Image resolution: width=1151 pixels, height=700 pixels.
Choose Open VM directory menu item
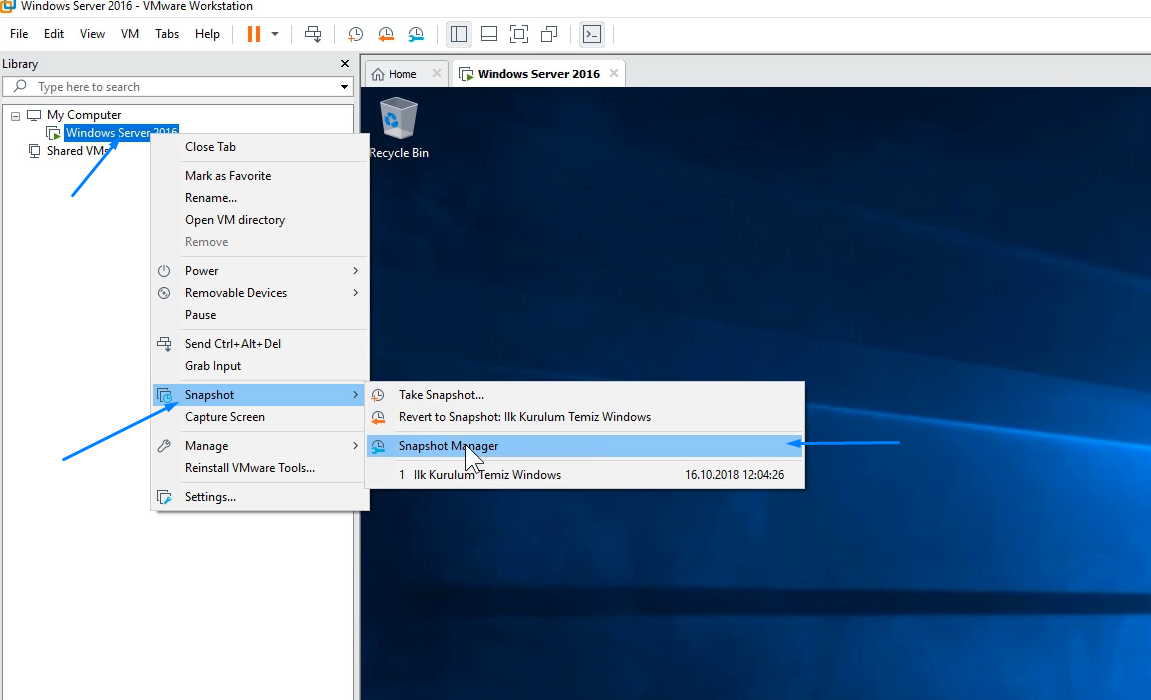point(260,220)
